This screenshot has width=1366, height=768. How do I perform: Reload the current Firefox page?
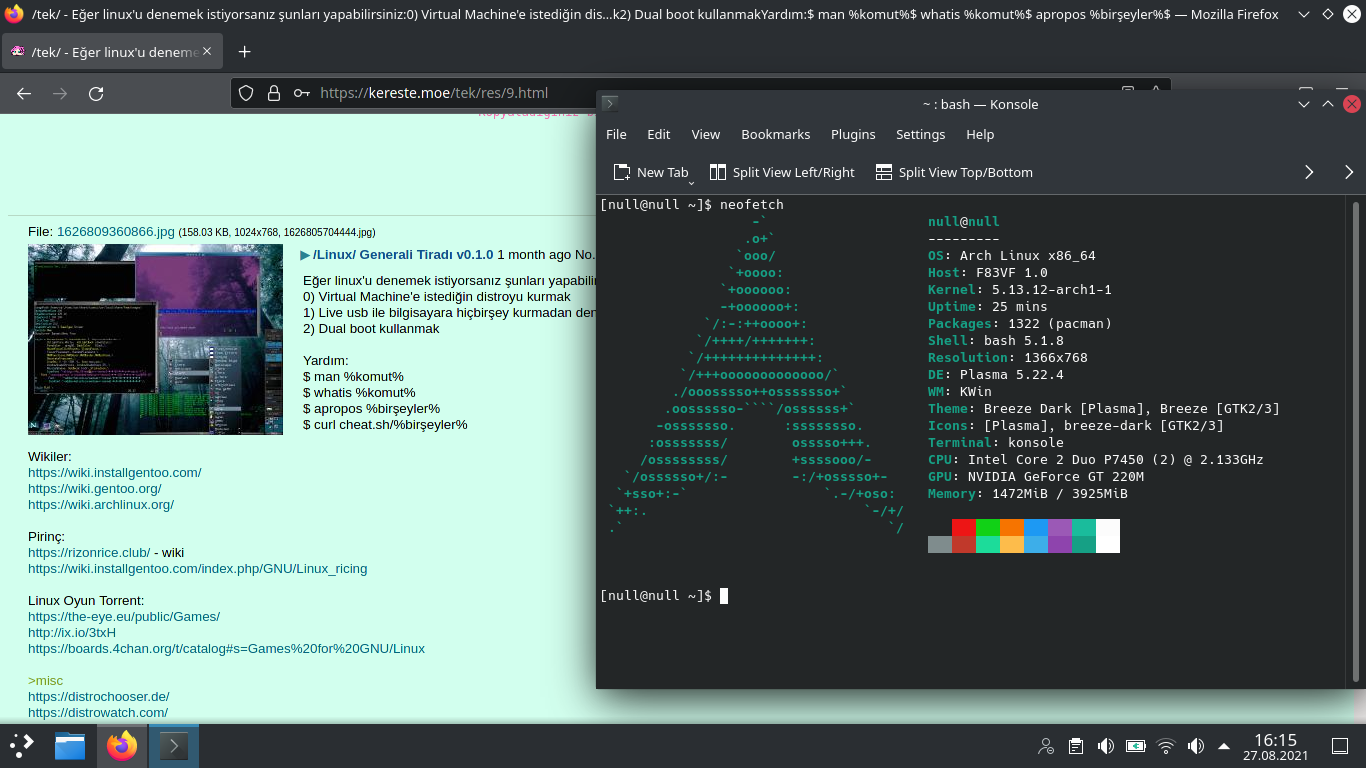point(96,93)
